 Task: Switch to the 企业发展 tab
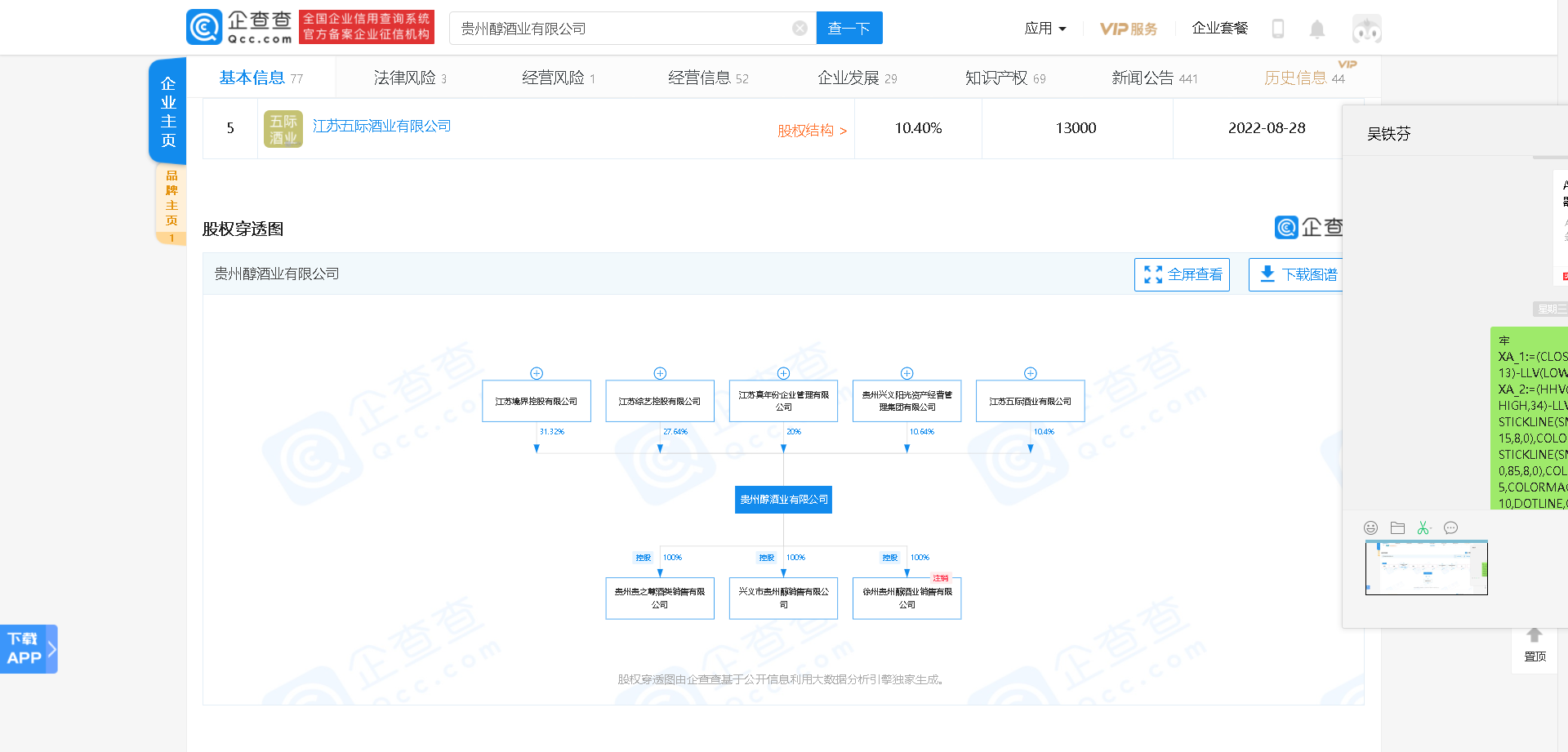point(857,78)
